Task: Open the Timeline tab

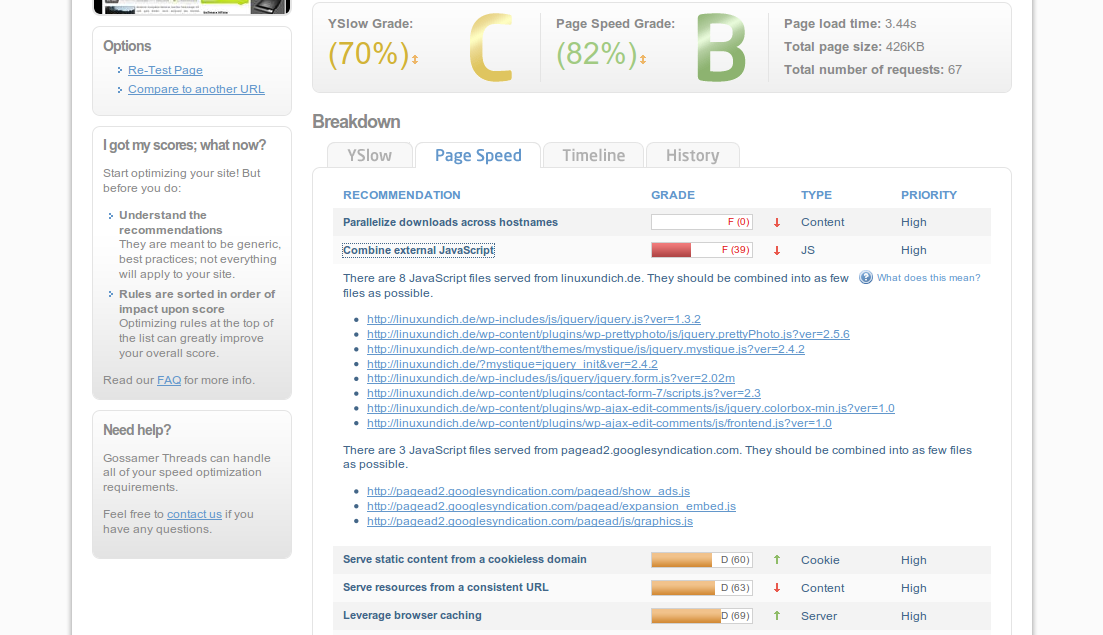Action: 593,155
